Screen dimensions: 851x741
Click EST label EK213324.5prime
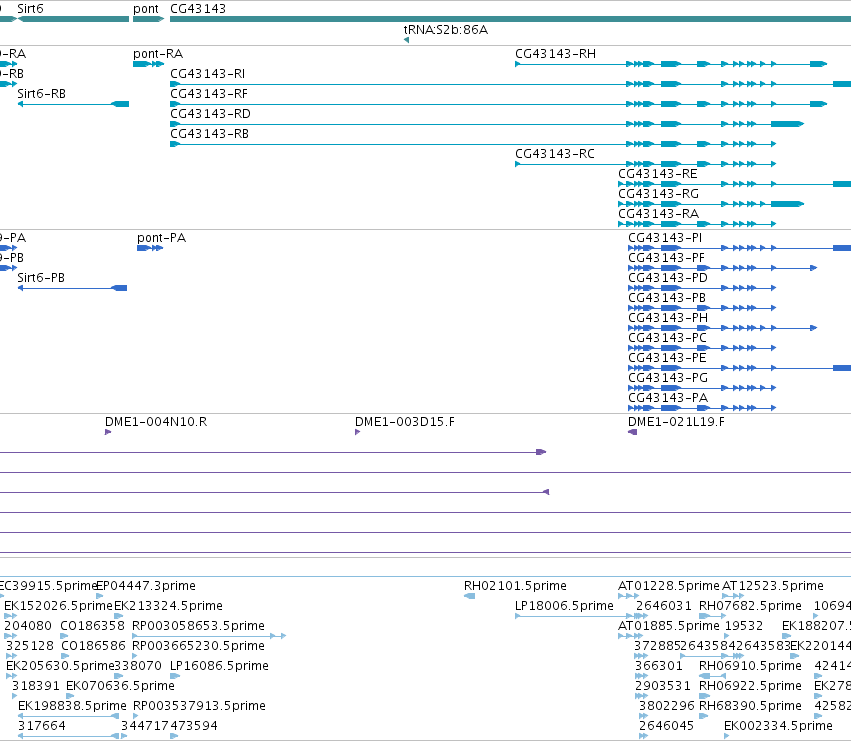tap(168, 606)
